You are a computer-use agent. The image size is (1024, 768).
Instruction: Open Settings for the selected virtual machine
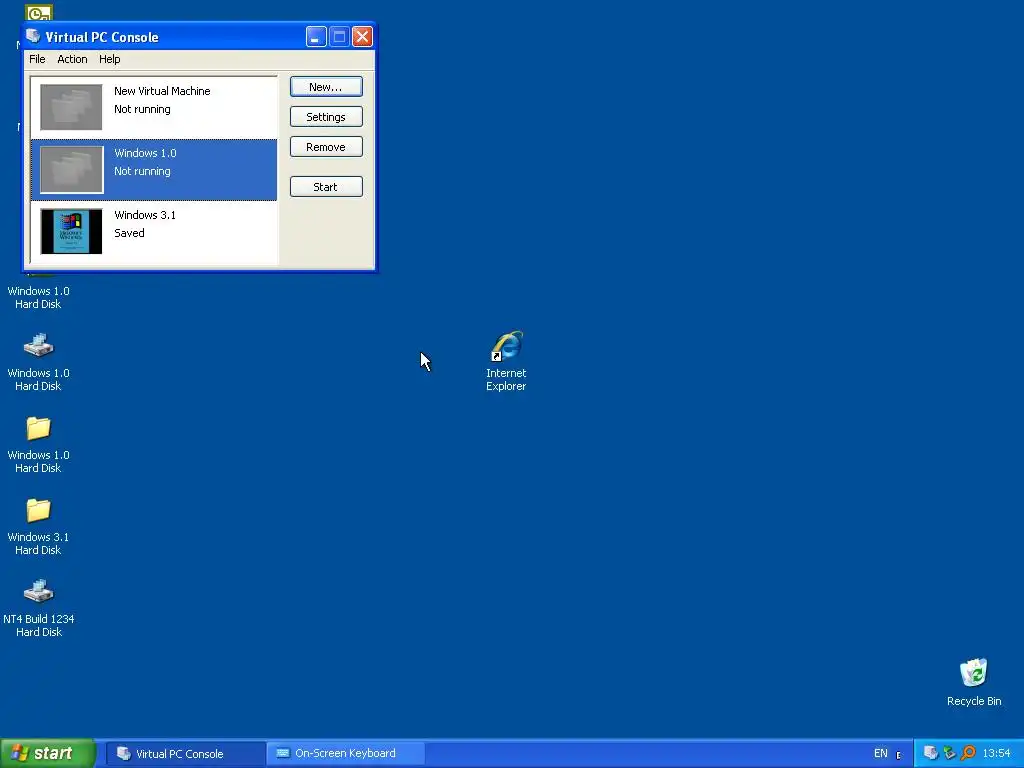(326, 117)
